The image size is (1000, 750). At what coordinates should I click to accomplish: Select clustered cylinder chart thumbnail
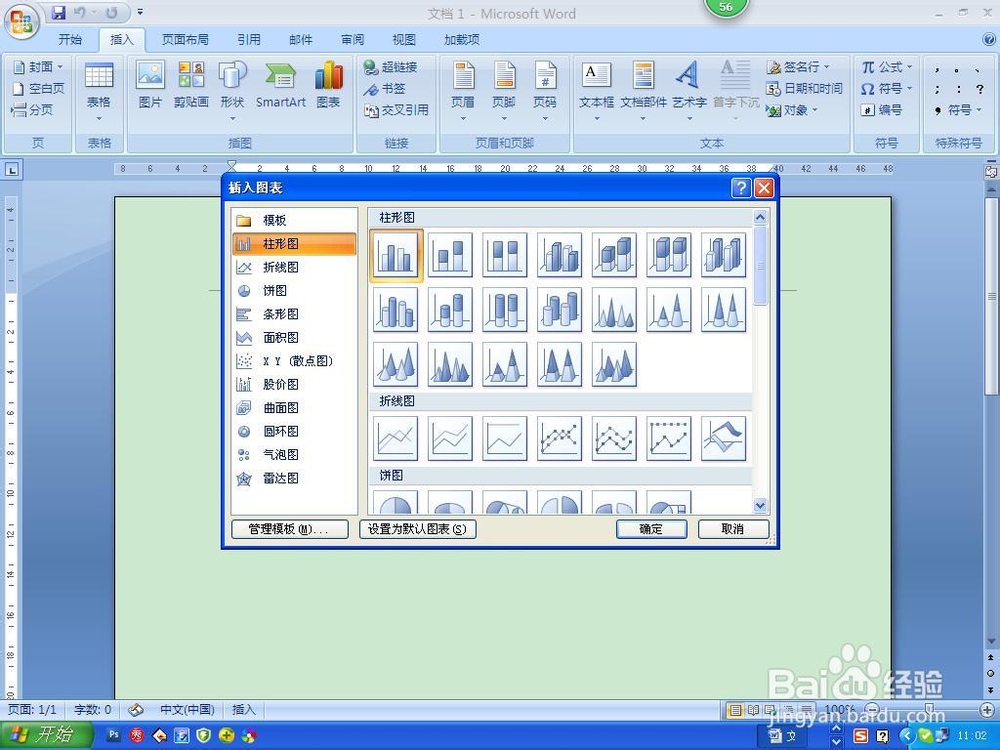click(x=395, y=310)
